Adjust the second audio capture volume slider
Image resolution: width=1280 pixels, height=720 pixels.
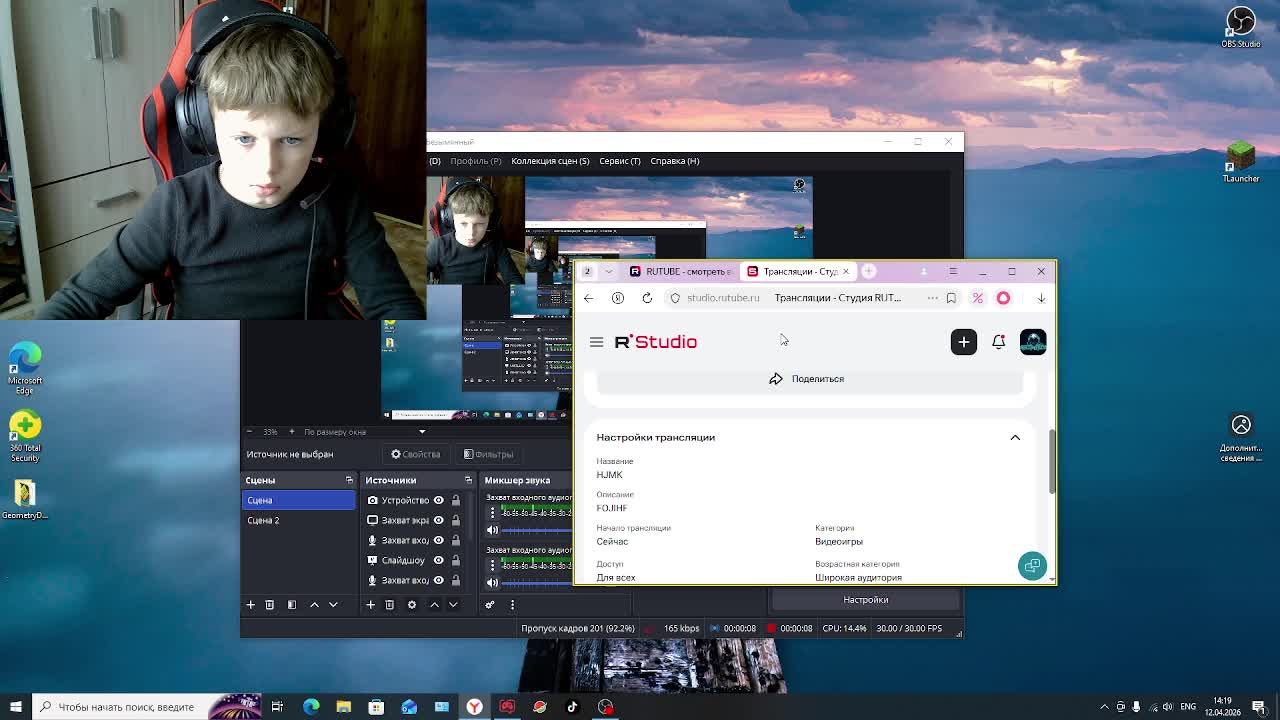tap(536, 582)
